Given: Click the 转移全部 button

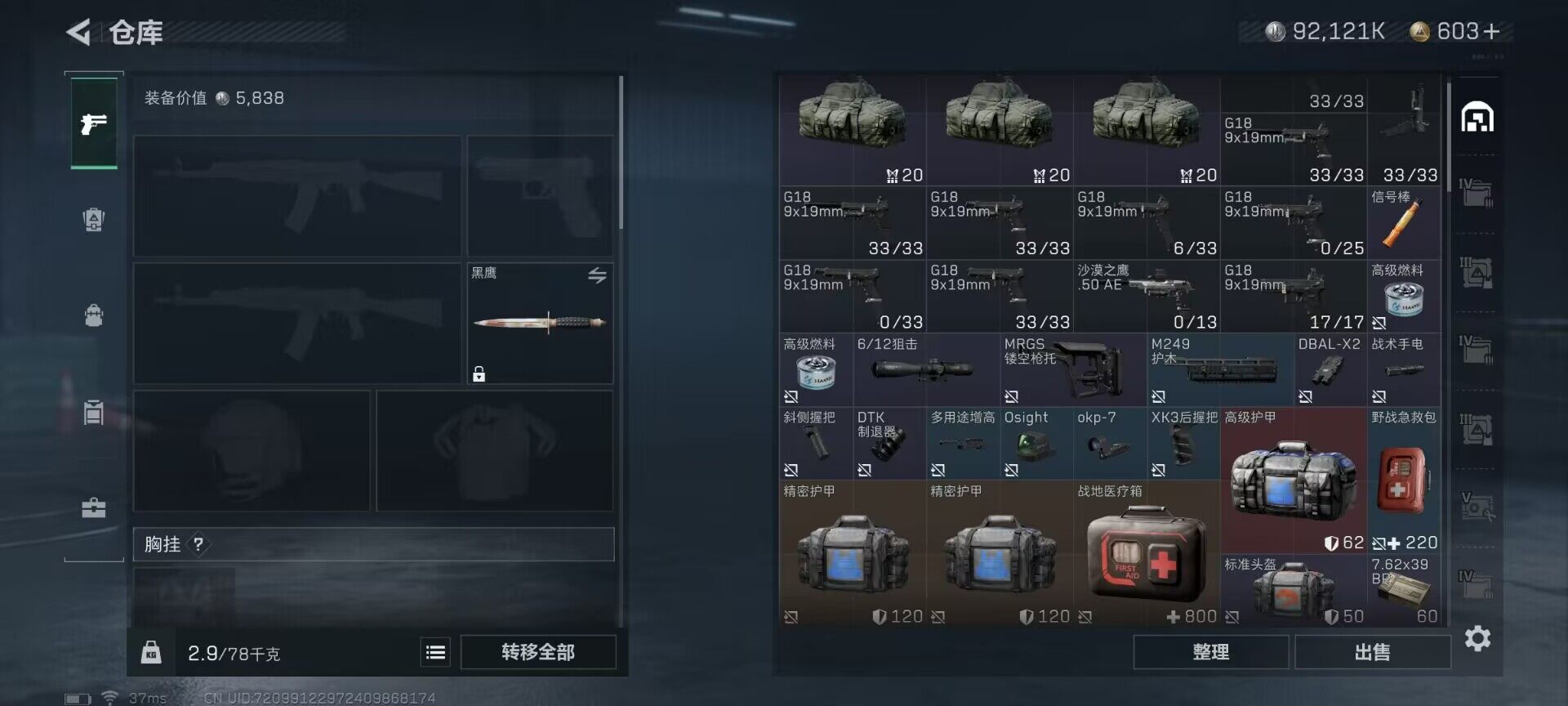Looking at the screenshot, I should tap(538, 652).
